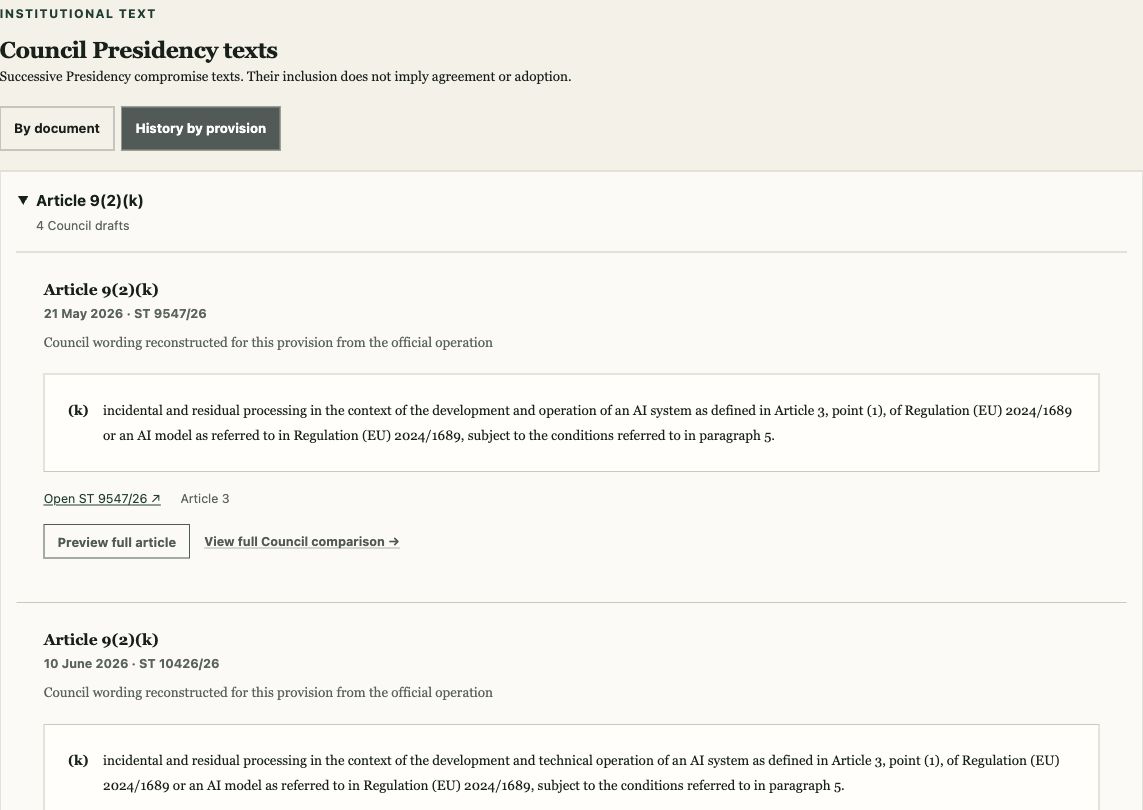The height and width of the screenshot is (810, 1143).
Task: Open ST 9547/26 external link
Action: pos(102,499)
